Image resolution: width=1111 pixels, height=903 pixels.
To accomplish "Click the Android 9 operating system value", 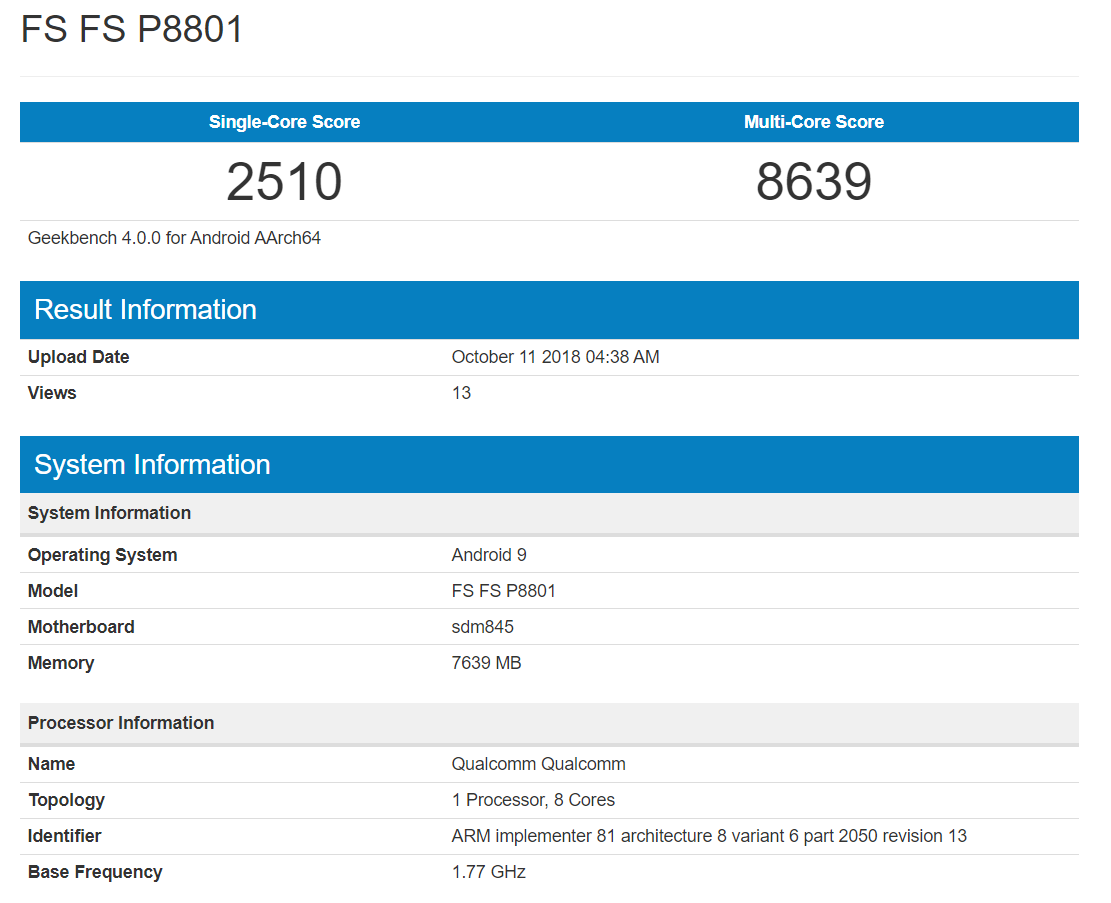I will click(x=489, y=555).
